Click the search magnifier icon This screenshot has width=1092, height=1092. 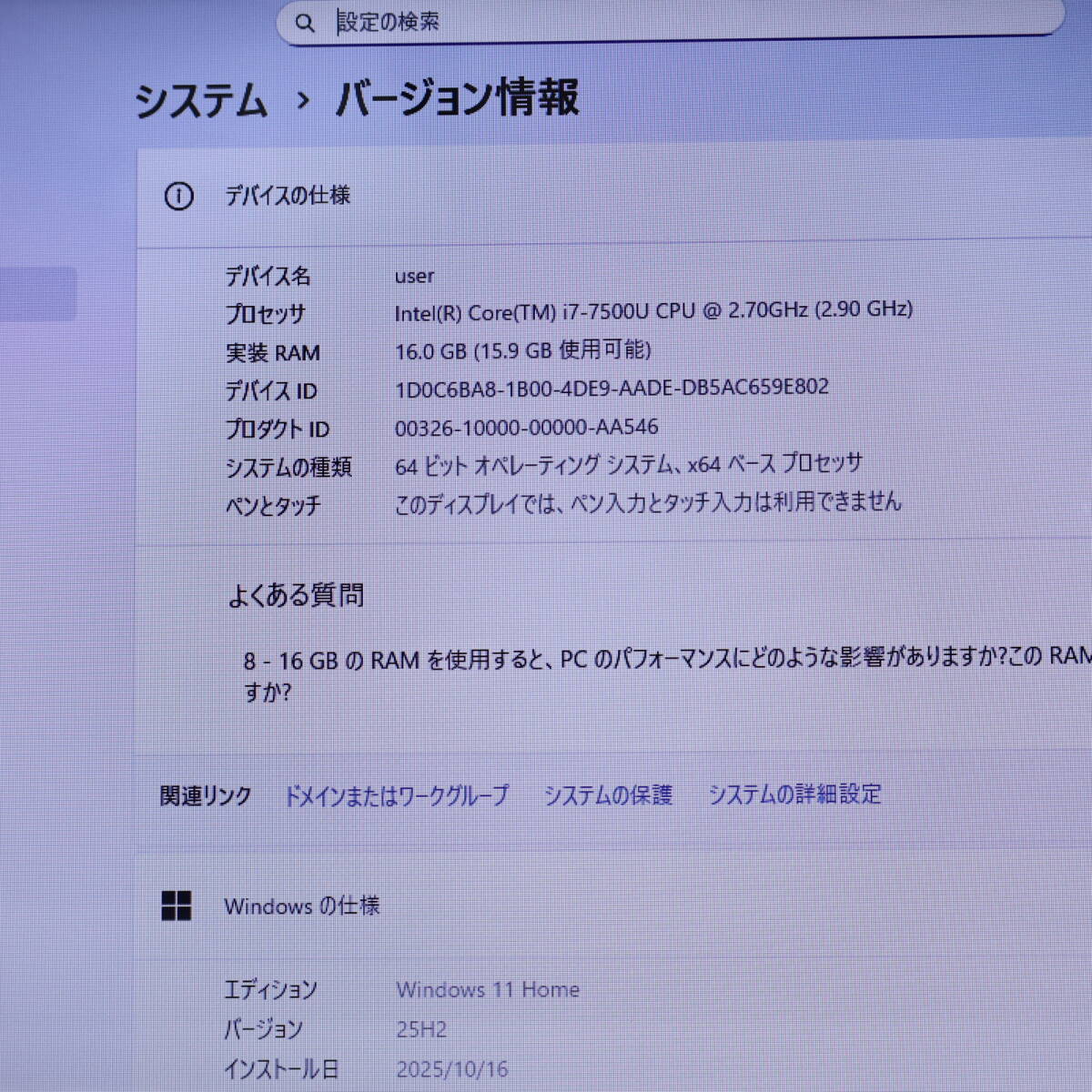(x=305, y=23)
